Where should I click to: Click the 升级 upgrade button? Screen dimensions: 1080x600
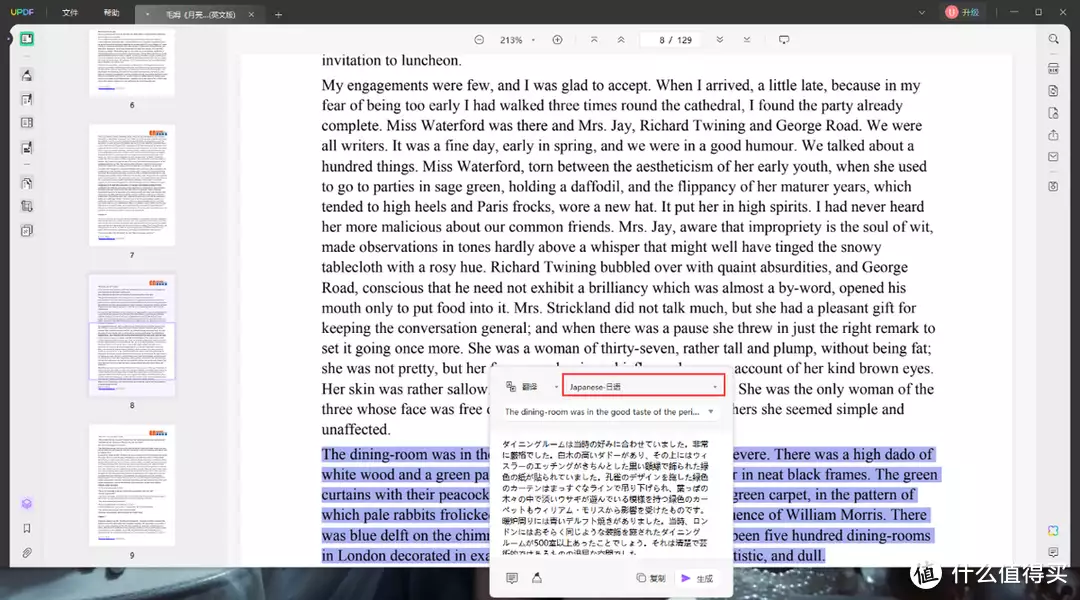coord(963,12)
